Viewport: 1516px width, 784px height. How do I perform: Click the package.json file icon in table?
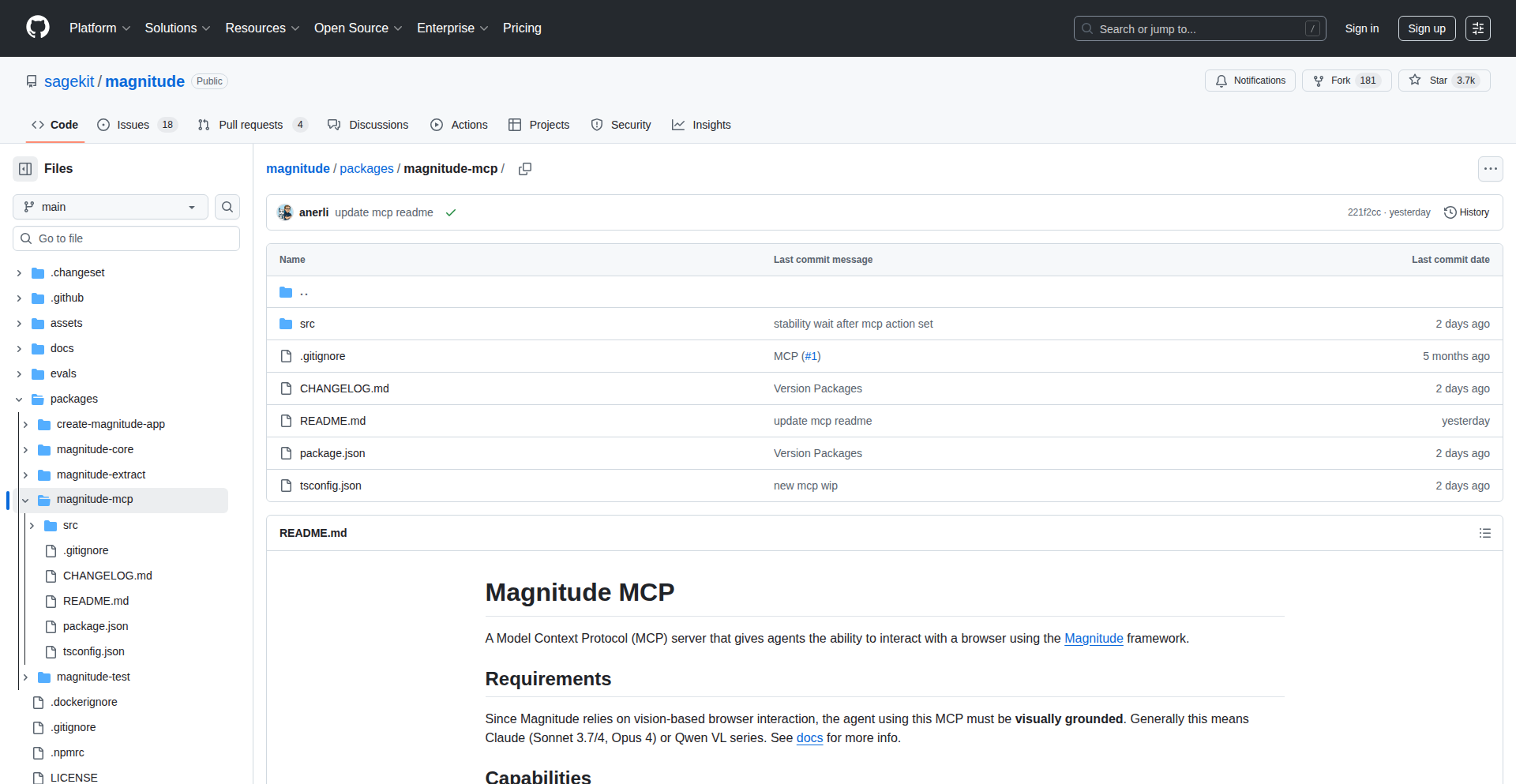(286, 453)
